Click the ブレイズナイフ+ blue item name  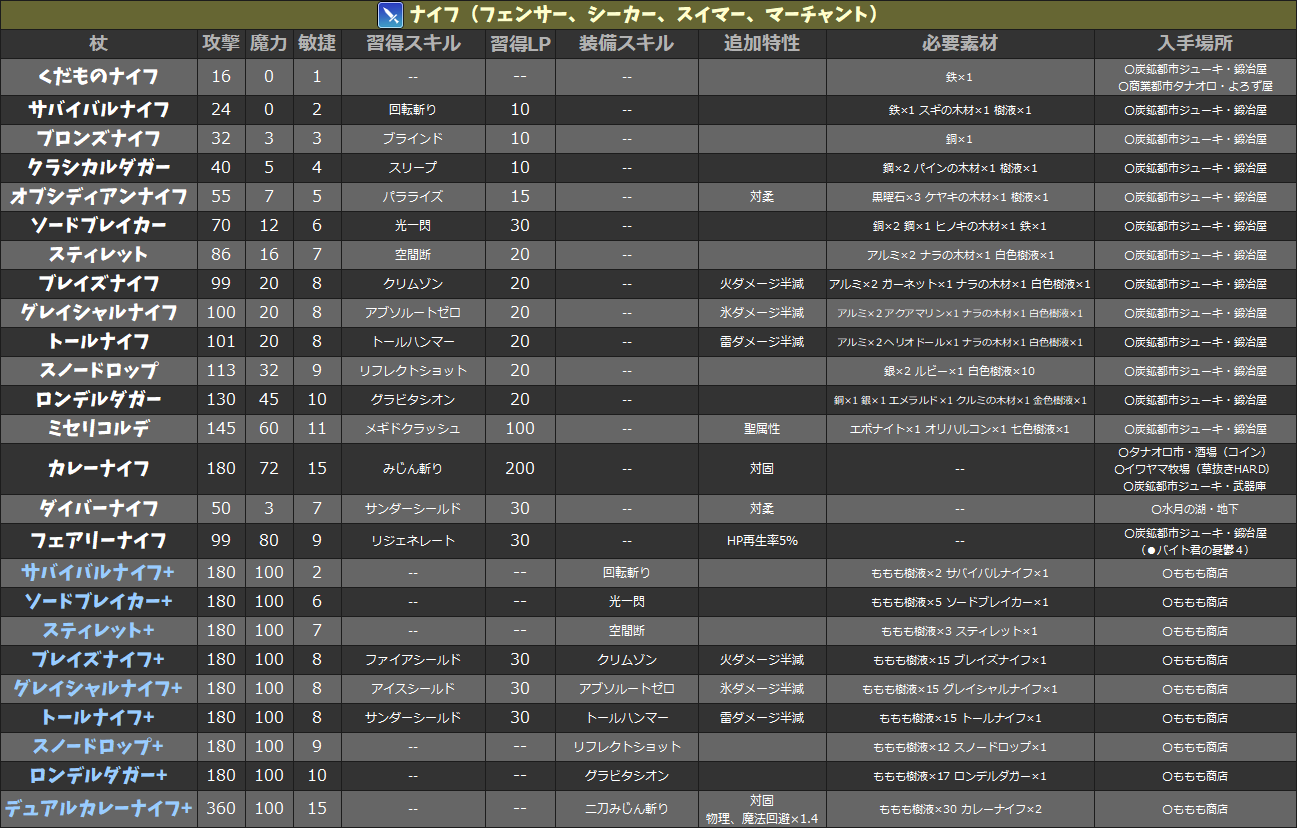[99, 660]
